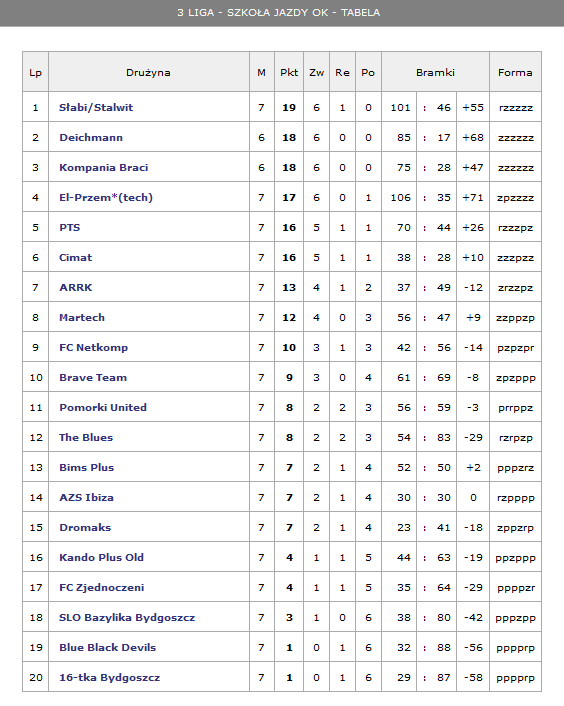
Task: Open the SLO Bazylika Bydgoszcz link
Action: click(127, 617)
